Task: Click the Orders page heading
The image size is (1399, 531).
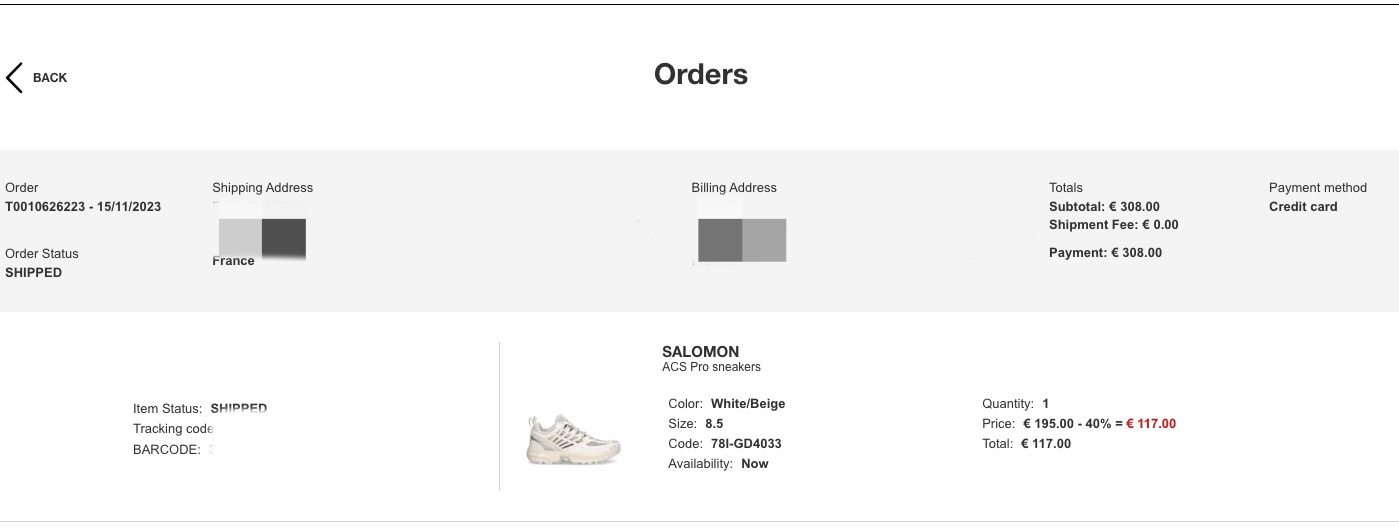Action: pyautogui.click(x=700, y=74)
